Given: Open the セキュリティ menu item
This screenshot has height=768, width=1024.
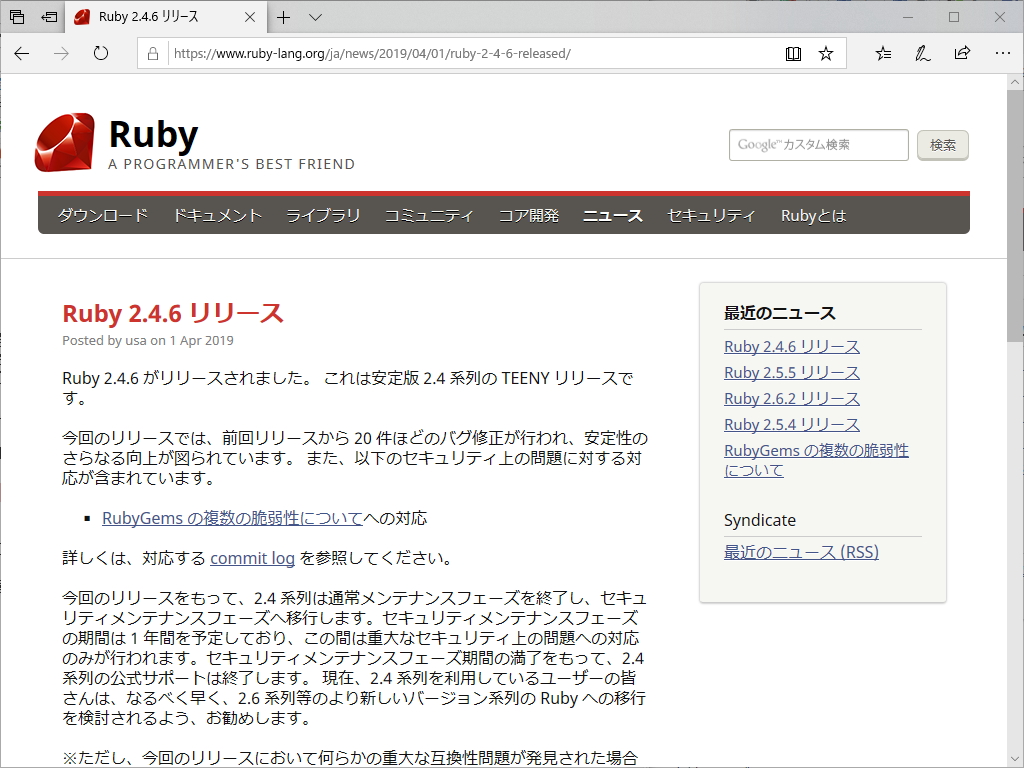Looking at the screenshot, I should 712,216.
